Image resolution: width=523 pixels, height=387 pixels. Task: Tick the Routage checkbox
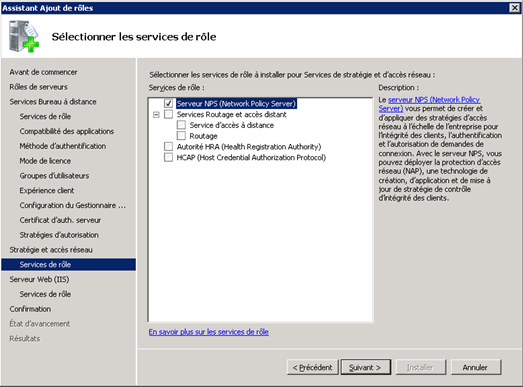181,136
